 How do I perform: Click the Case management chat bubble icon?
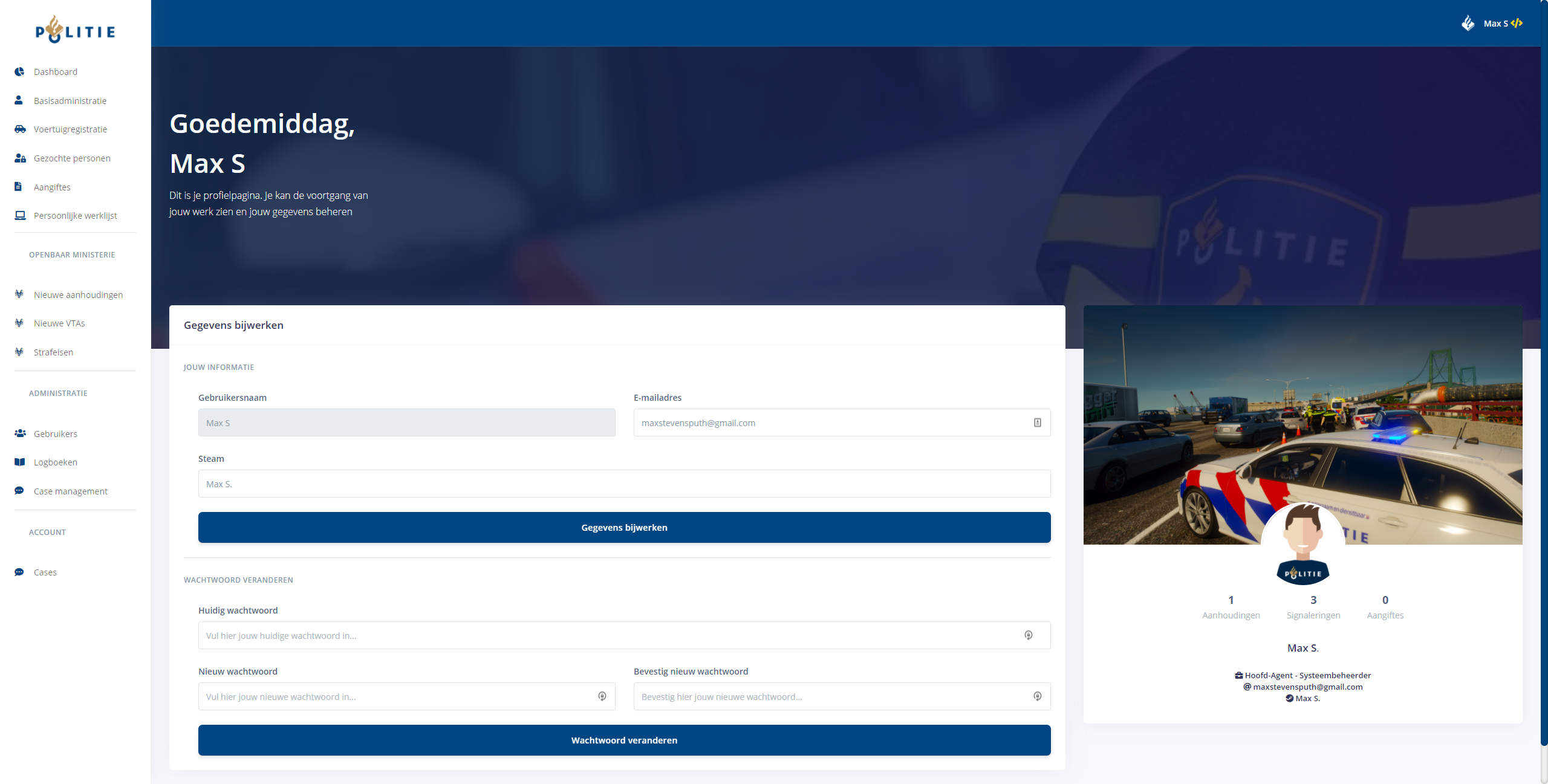pyautogui.click(x=19, y=491)
